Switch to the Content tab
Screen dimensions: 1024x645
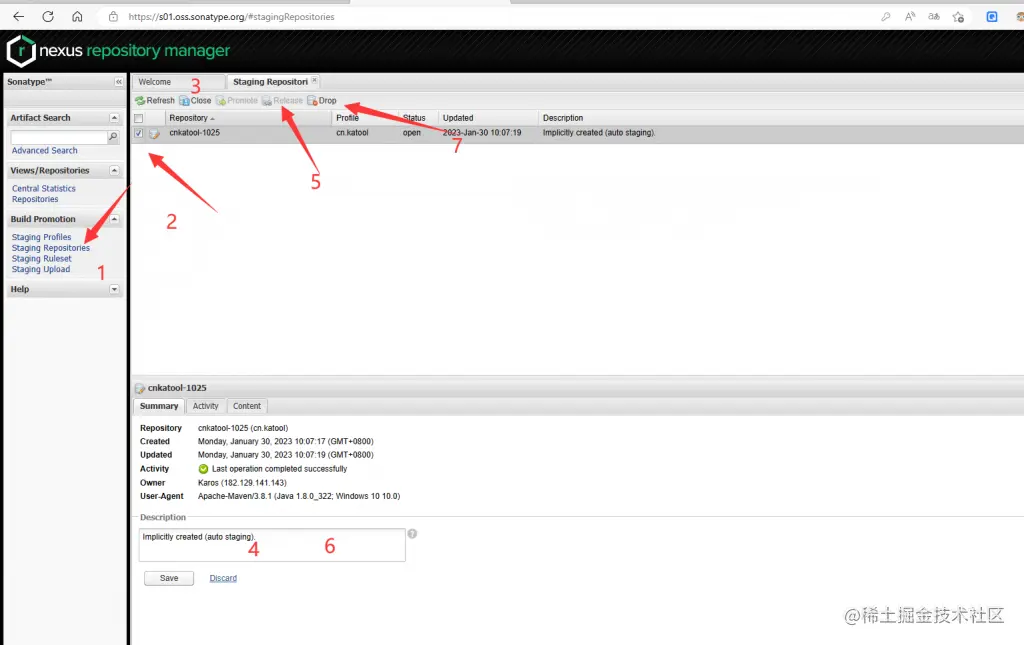(x=247, y=406)
